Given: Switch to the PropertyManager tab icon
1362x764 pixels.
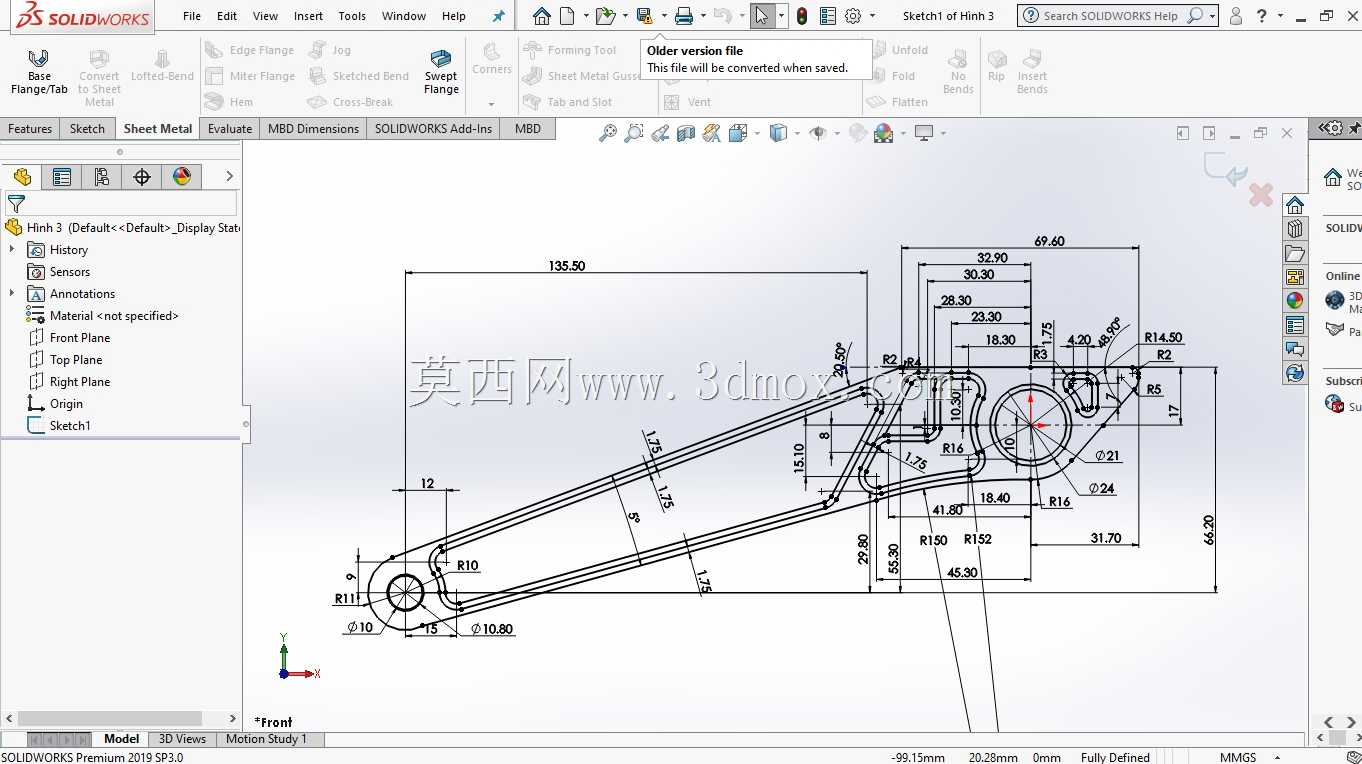Looking at the screenshot, I should click(62, 177).
